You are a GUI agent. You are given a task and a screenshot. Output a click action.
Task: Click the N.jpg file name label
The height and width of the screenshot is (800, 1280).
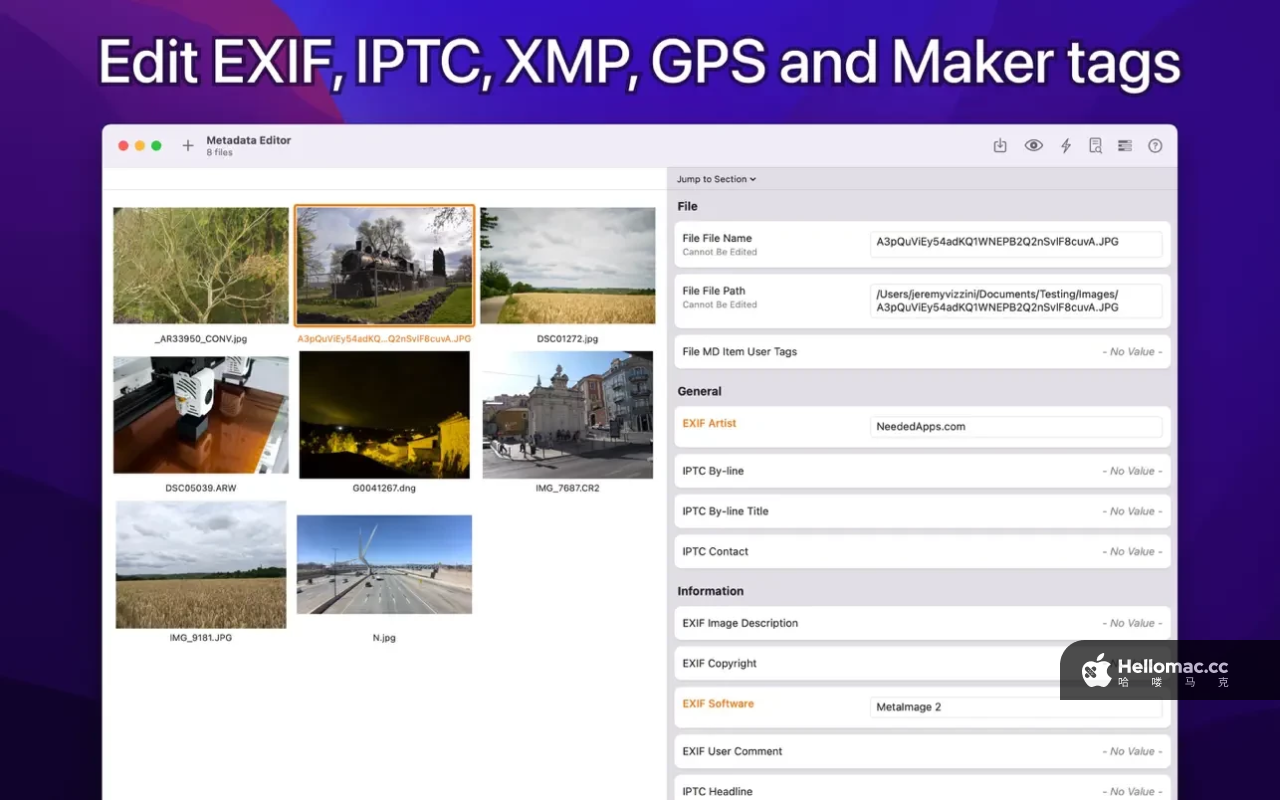pyautogui.click(x=384, y=637)
